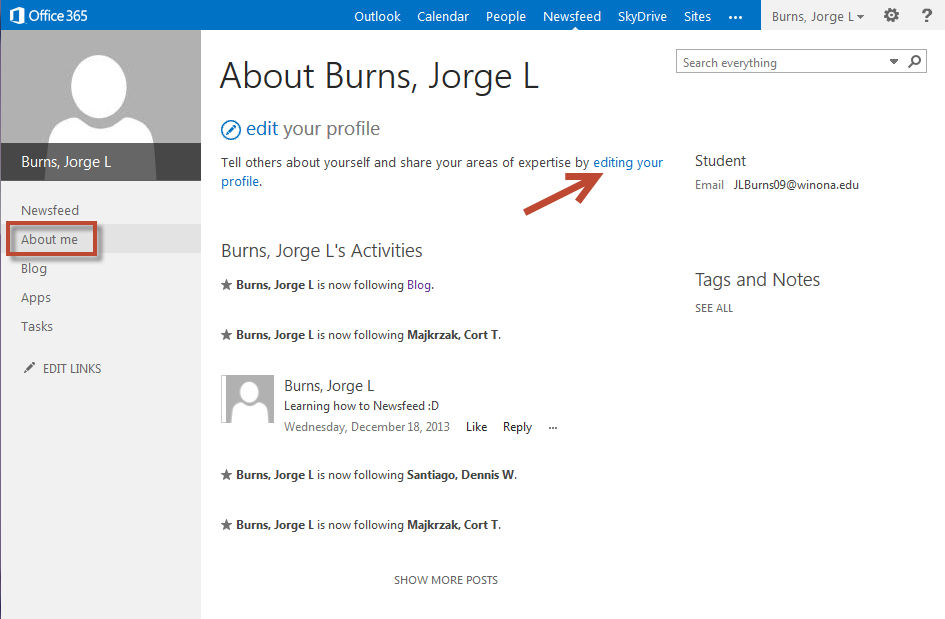Screen dimensions: 945x619
Task: Click the search magnifier icon
Action: tap(914, 62)
